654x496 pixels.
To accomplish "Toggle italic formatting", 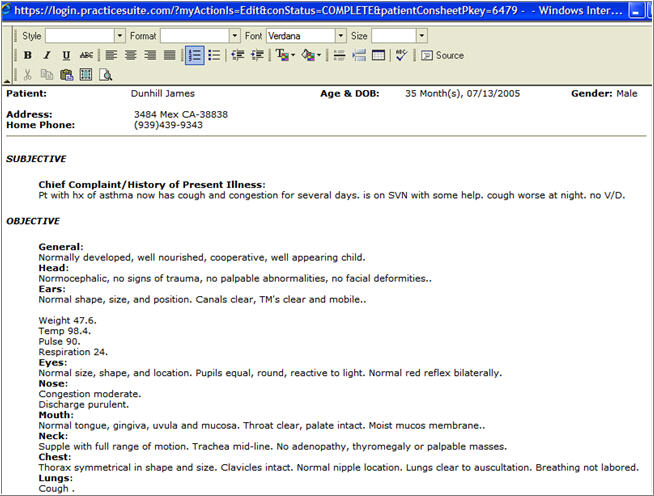I will click(46, 55).
